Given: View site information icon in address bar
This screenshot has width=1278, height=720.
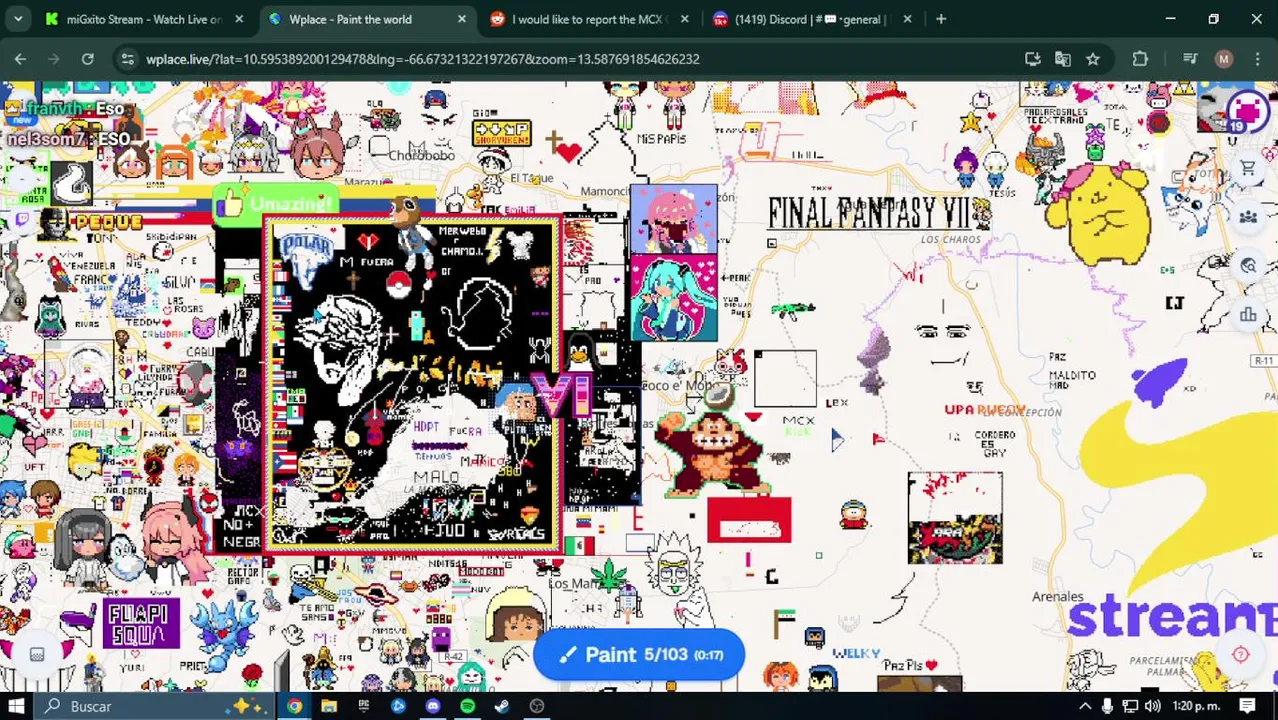Looking at the screenshot, I should pyautogui.click(x=127, y=59).
